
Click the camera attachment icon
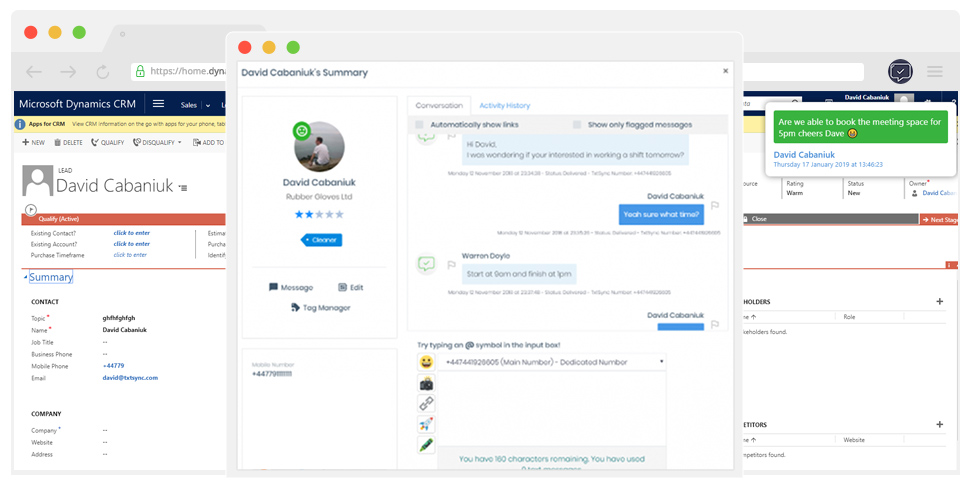(427, 383)
